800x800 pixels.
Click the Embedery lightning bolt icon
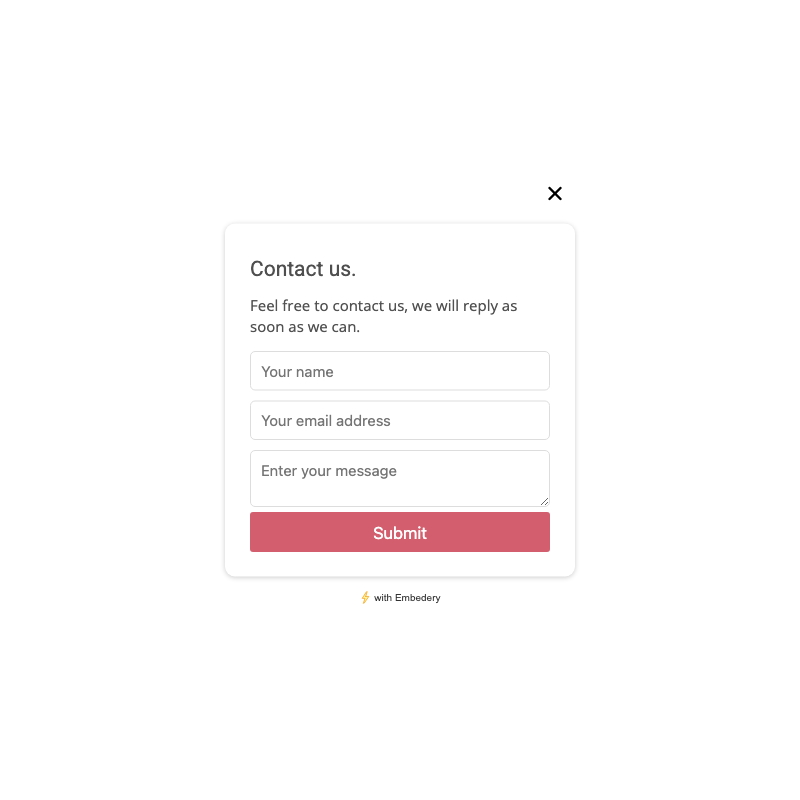[x=365, y=597]
